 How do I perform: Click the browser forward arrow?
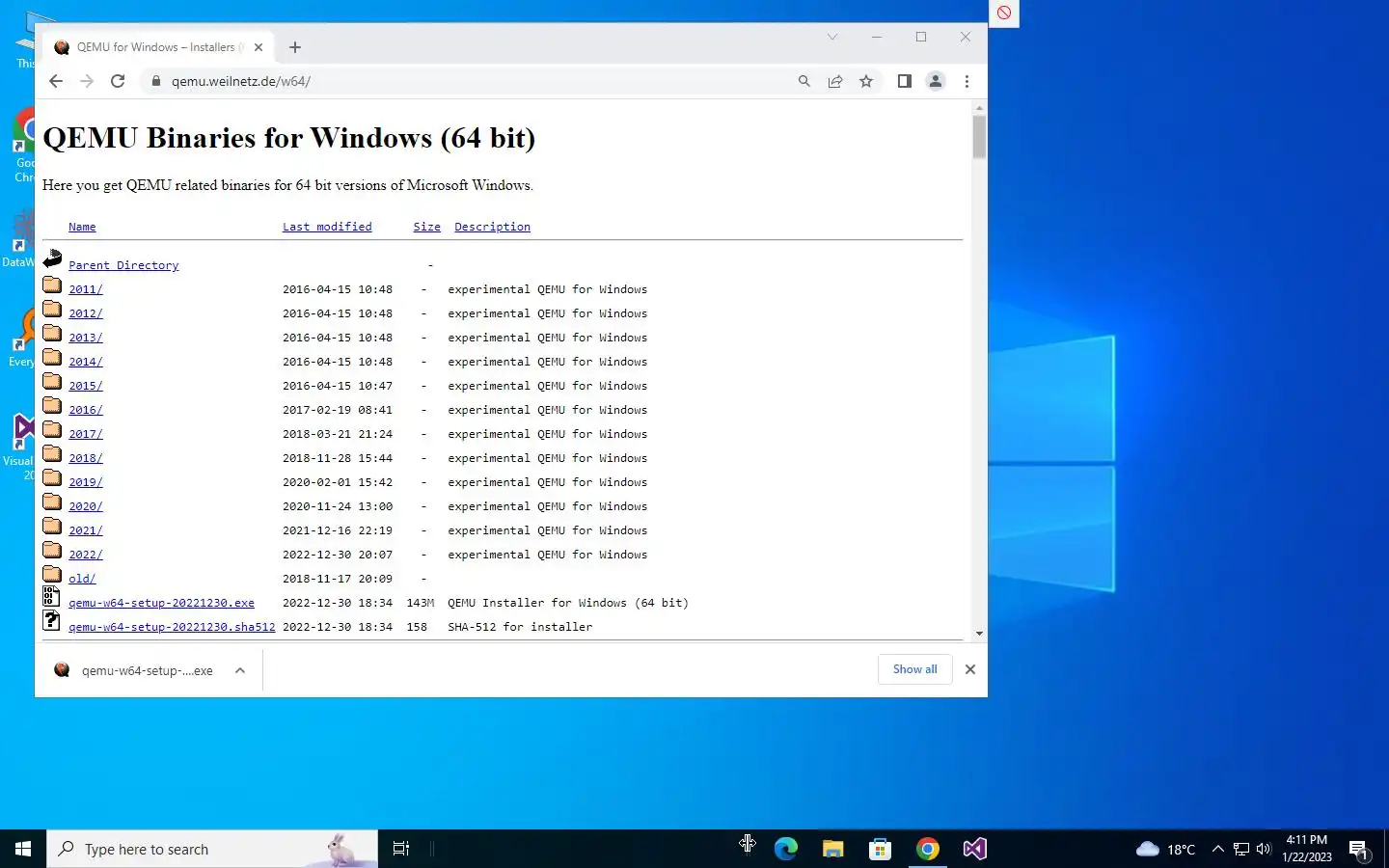(x=87, y=81)
